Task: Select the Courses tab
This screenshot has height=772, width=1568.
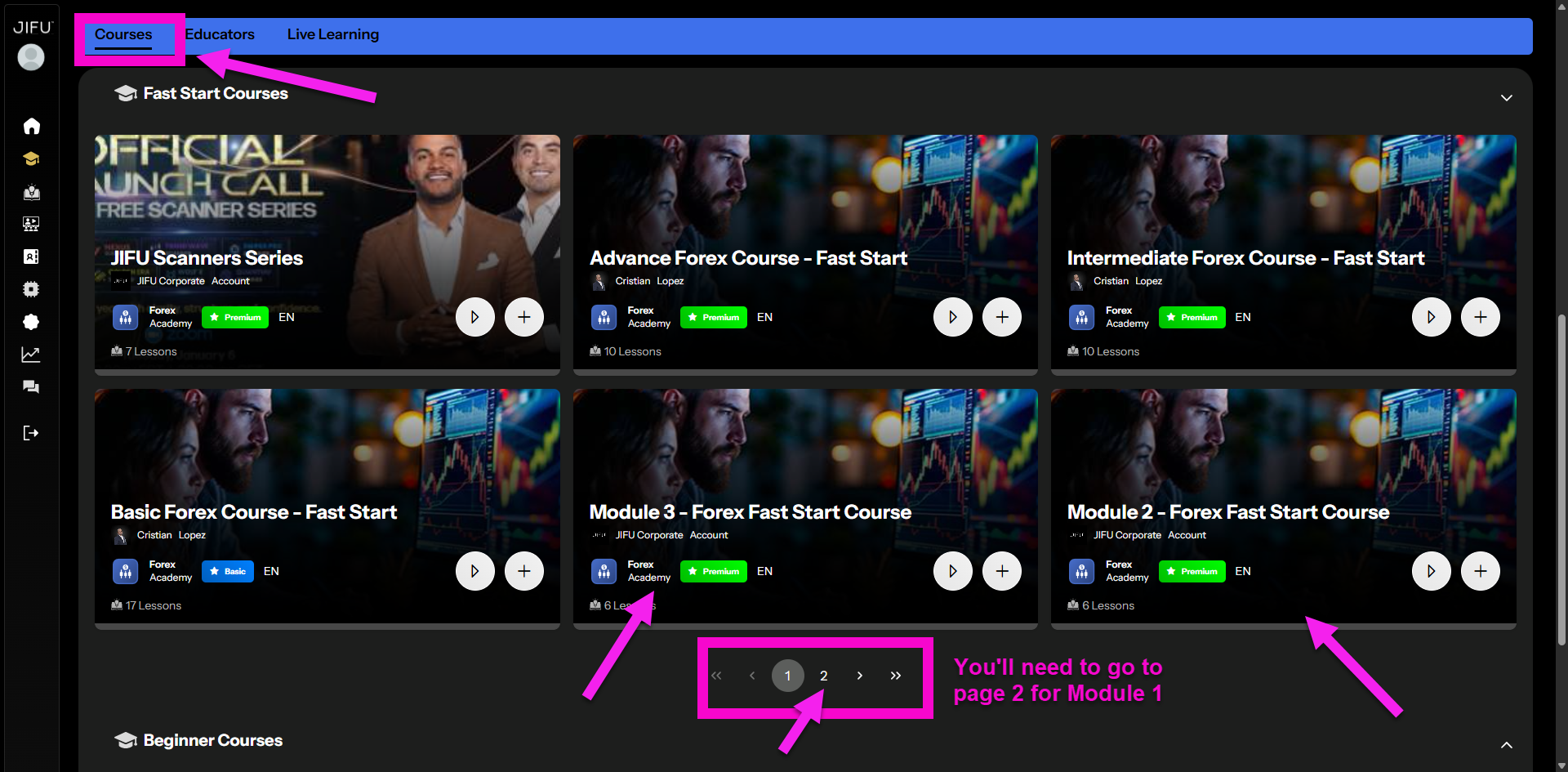Action: tap(123, 34)
